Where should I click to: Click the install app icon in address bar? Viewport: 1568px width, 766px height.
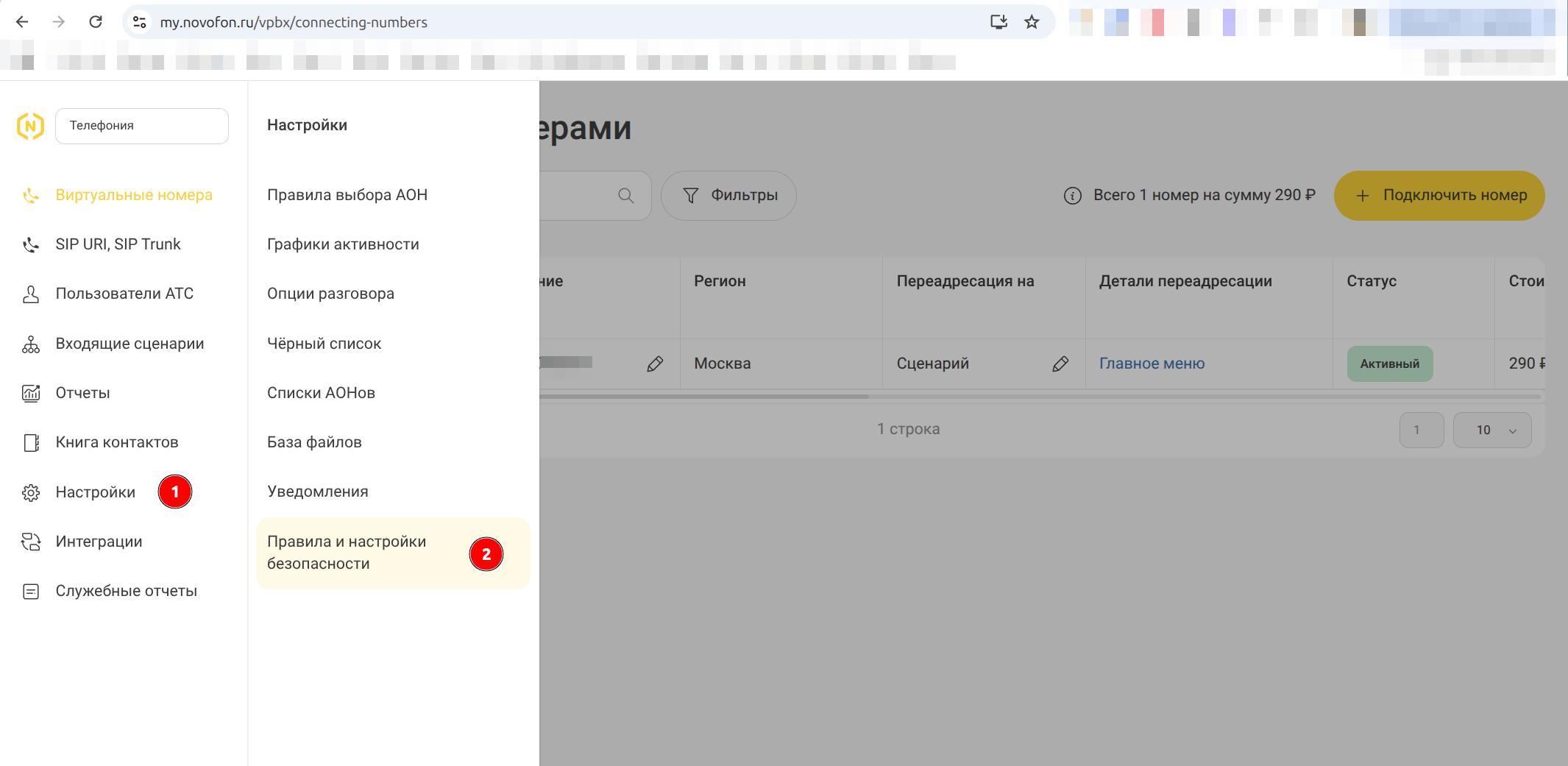click(x=998, y=22)
